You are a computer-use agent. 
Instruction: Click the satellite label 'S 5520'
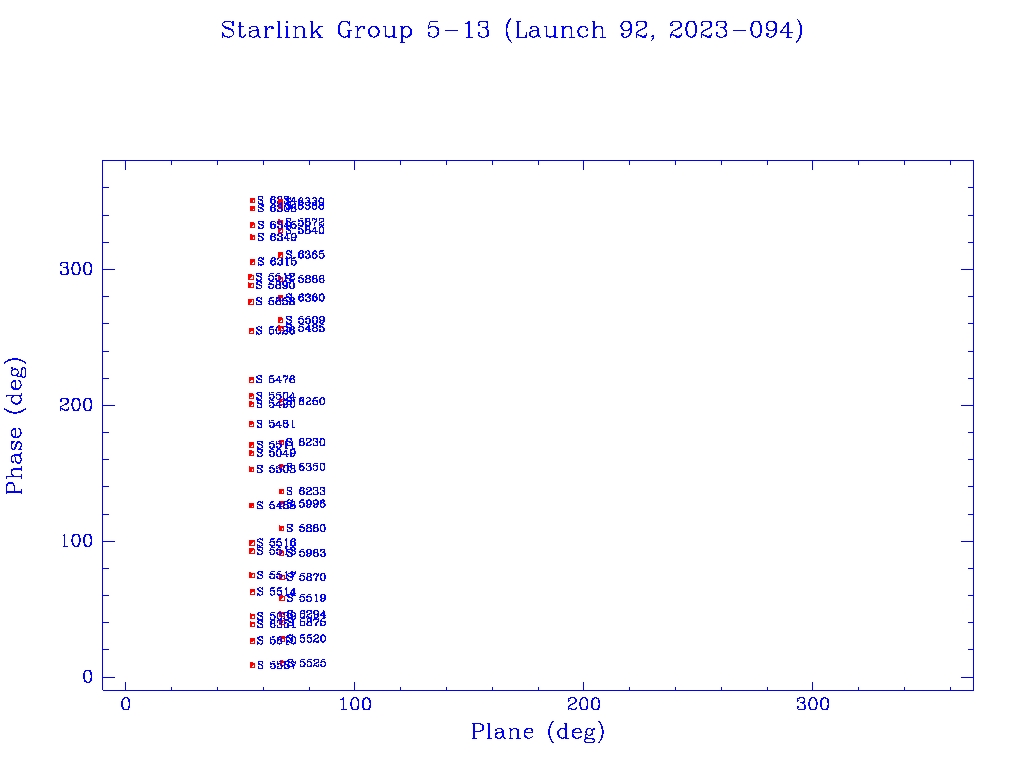coord(306,639)
